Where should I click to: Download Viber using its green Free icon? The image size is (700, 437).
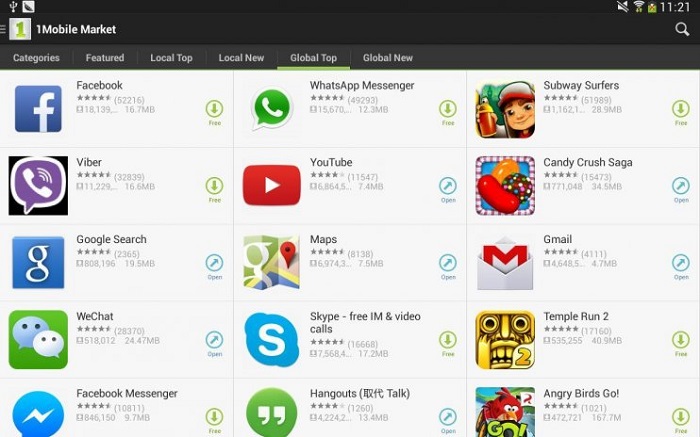click(x=214, y=186)
